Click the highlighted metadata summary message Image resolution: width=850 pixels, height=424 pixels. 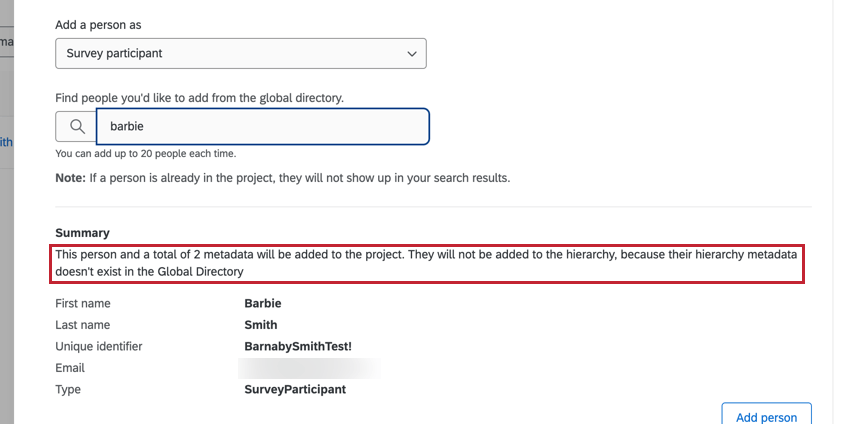coord(429,263)
